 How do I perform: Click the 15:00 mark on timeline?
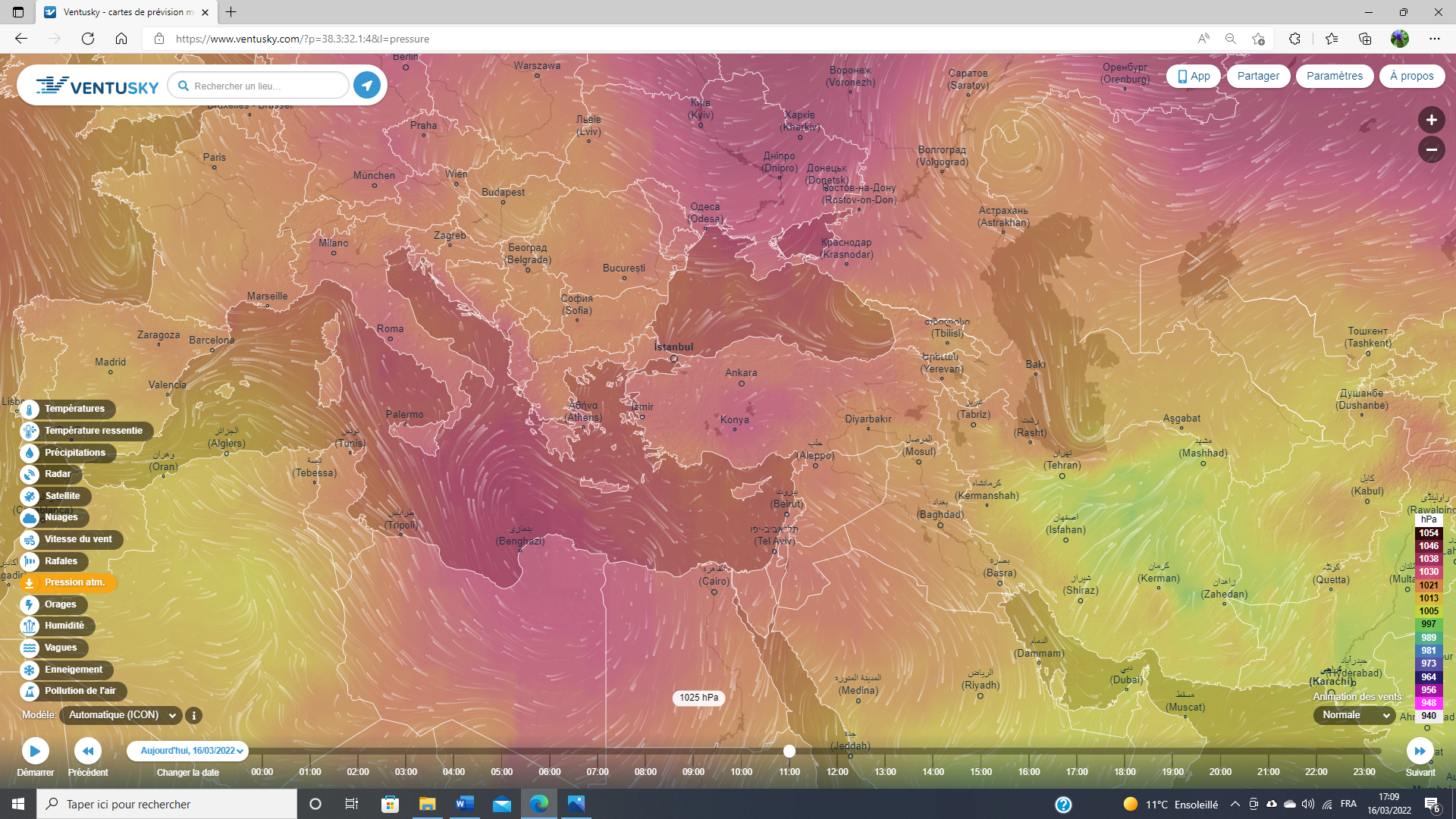click(981, 772)
